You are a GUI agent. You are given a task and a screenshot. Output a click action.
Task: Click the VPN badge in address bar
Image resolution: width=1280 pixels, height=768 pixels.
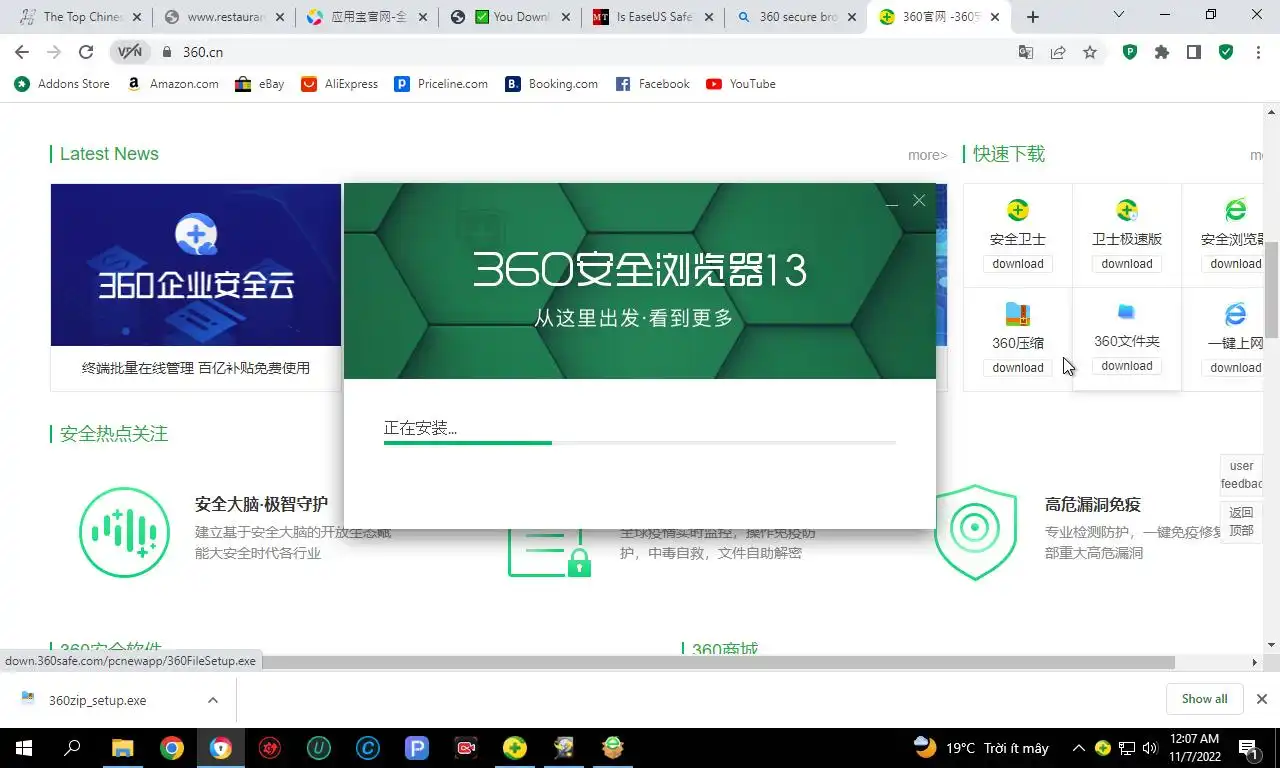click(130, 52)
